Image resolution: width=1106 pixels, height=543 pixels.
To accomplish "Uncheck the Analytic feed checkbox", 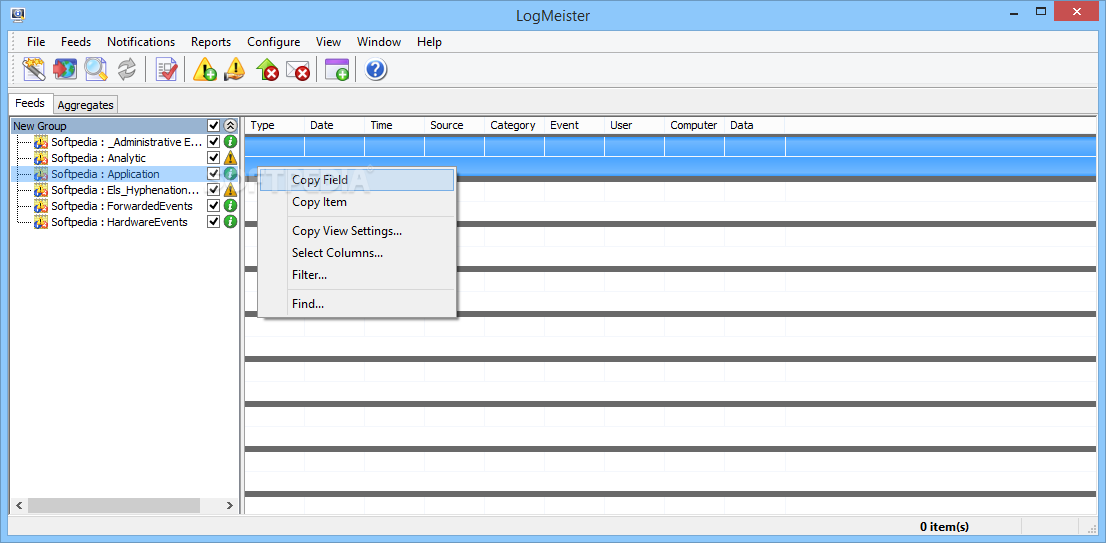I will (214, 158).
